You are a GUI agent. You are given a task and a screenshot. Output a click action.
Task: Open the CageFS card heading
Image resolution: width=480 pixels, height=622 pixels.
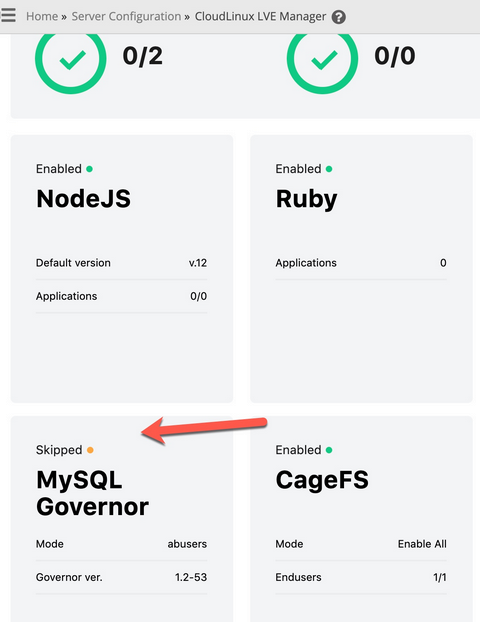tap(322, 480)
